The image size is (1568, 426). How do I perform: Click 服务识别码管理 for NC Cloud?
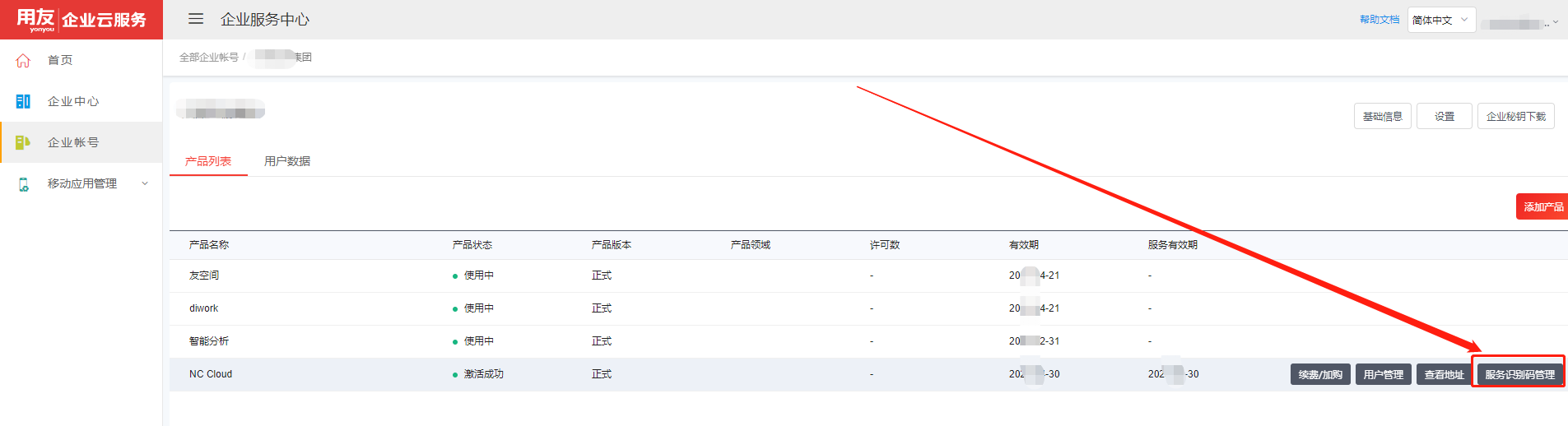[1519, 374]
